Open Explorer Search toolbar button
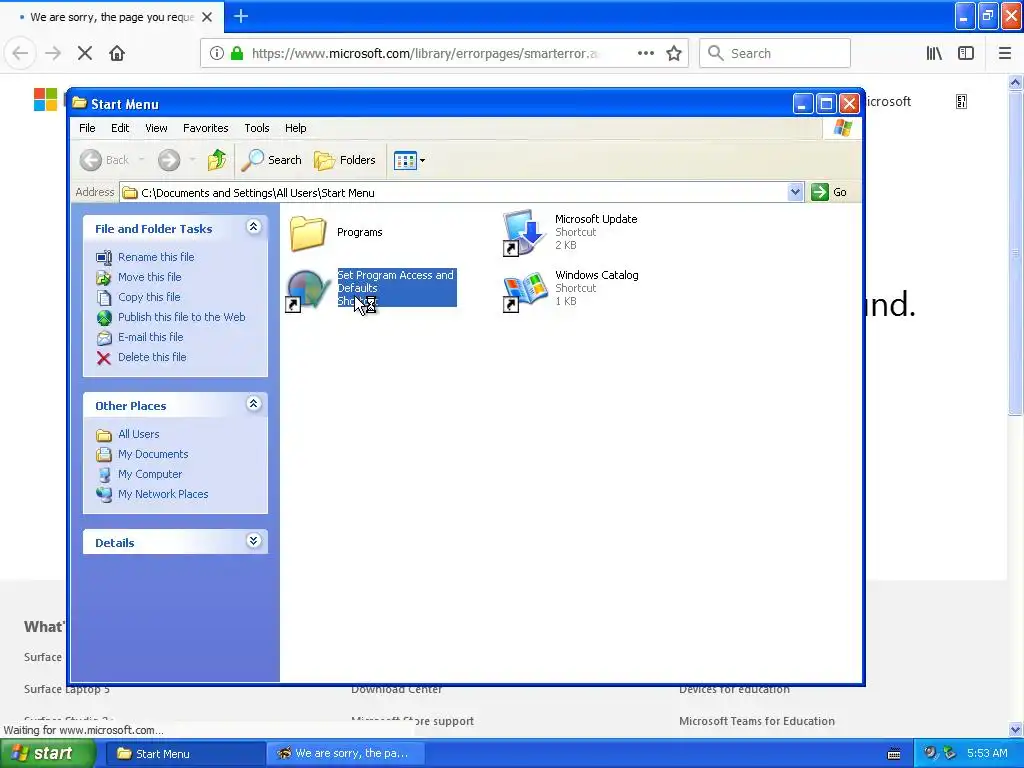This screenshot has width=1024, height=768. pos(272,160)
